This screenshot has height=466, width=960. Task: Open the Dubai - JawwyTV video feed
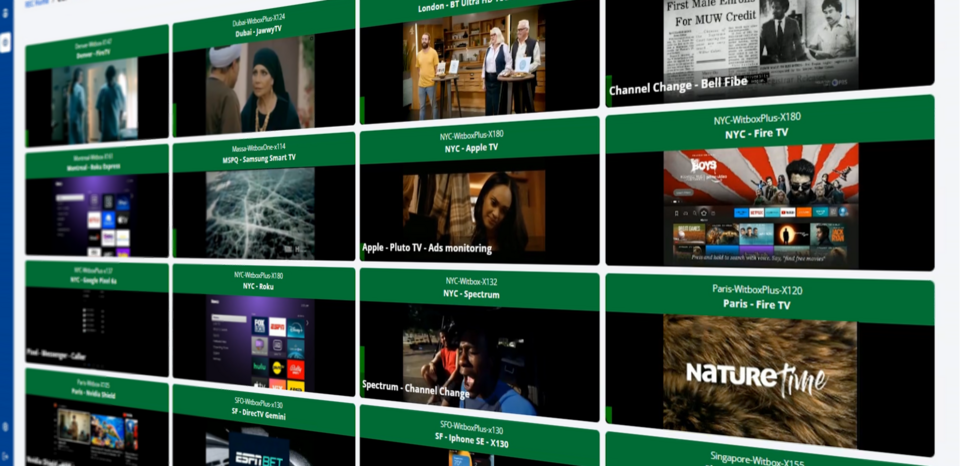[260, 84]
